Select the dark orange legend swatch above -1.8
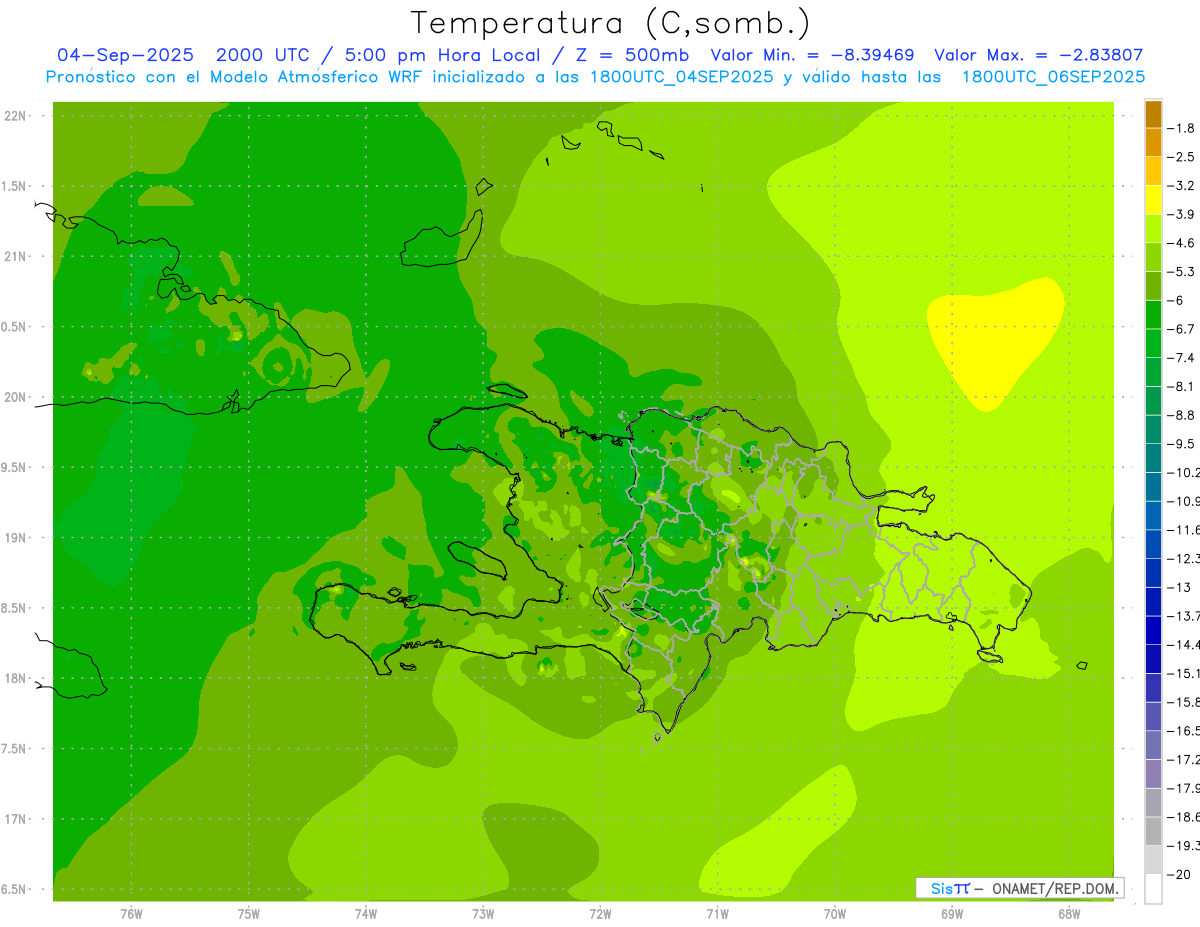The width and height of the screenshot is (1200, 927). coord(1153,114)
